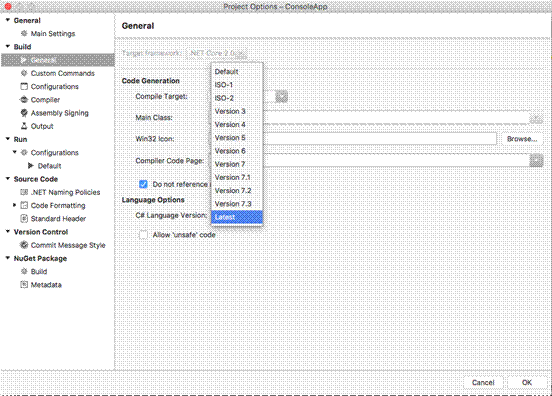552x396 pixels.
Task: Click the Commit Message Style icon
Action: [24, 245]
